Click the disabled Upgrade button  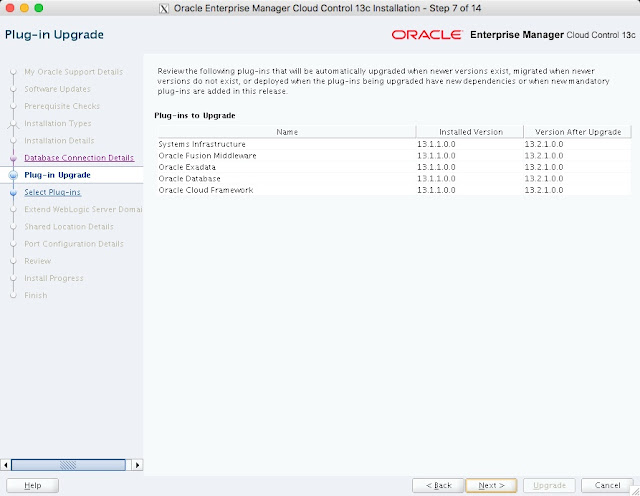[549, 485]
